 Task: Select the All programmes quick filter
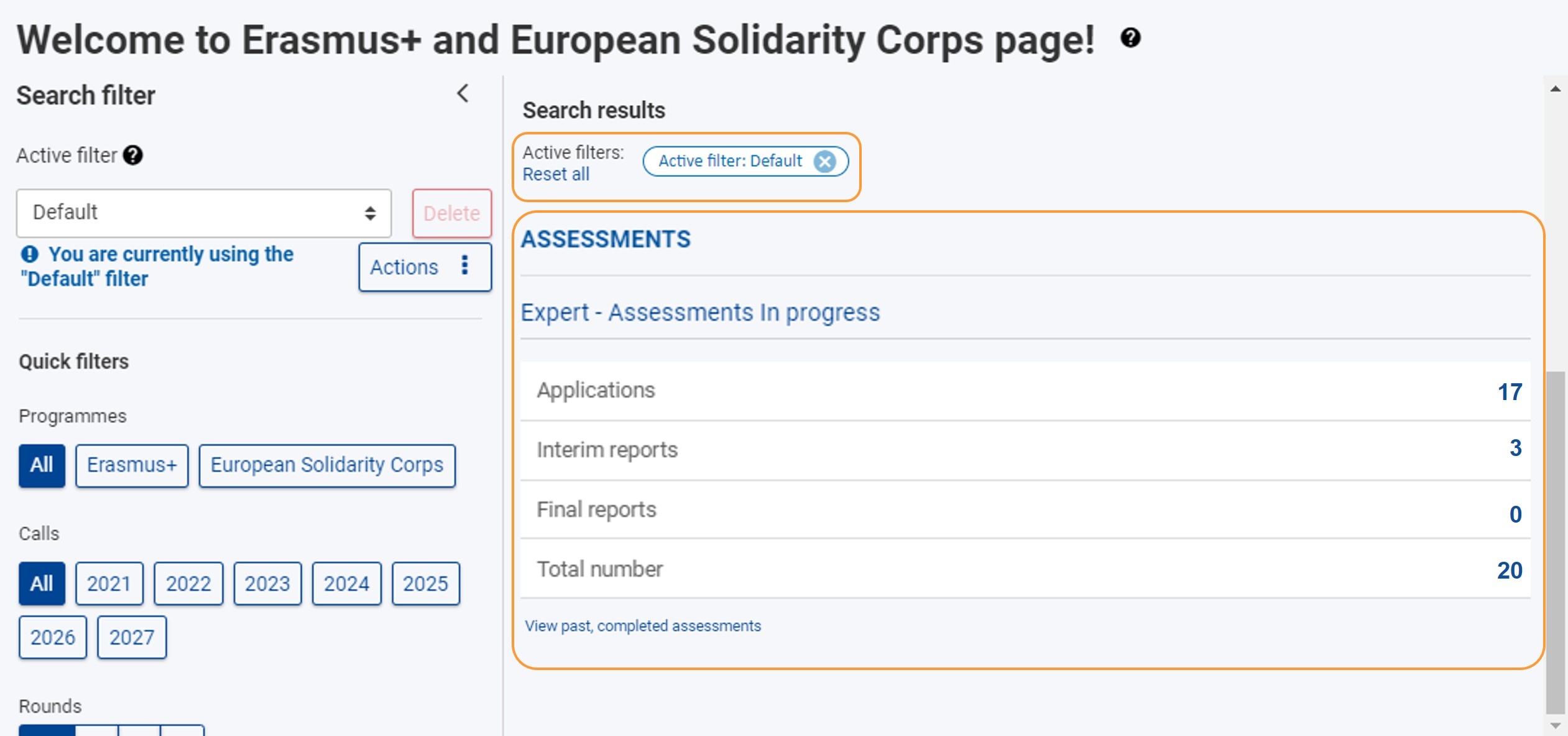click(42, 465)
